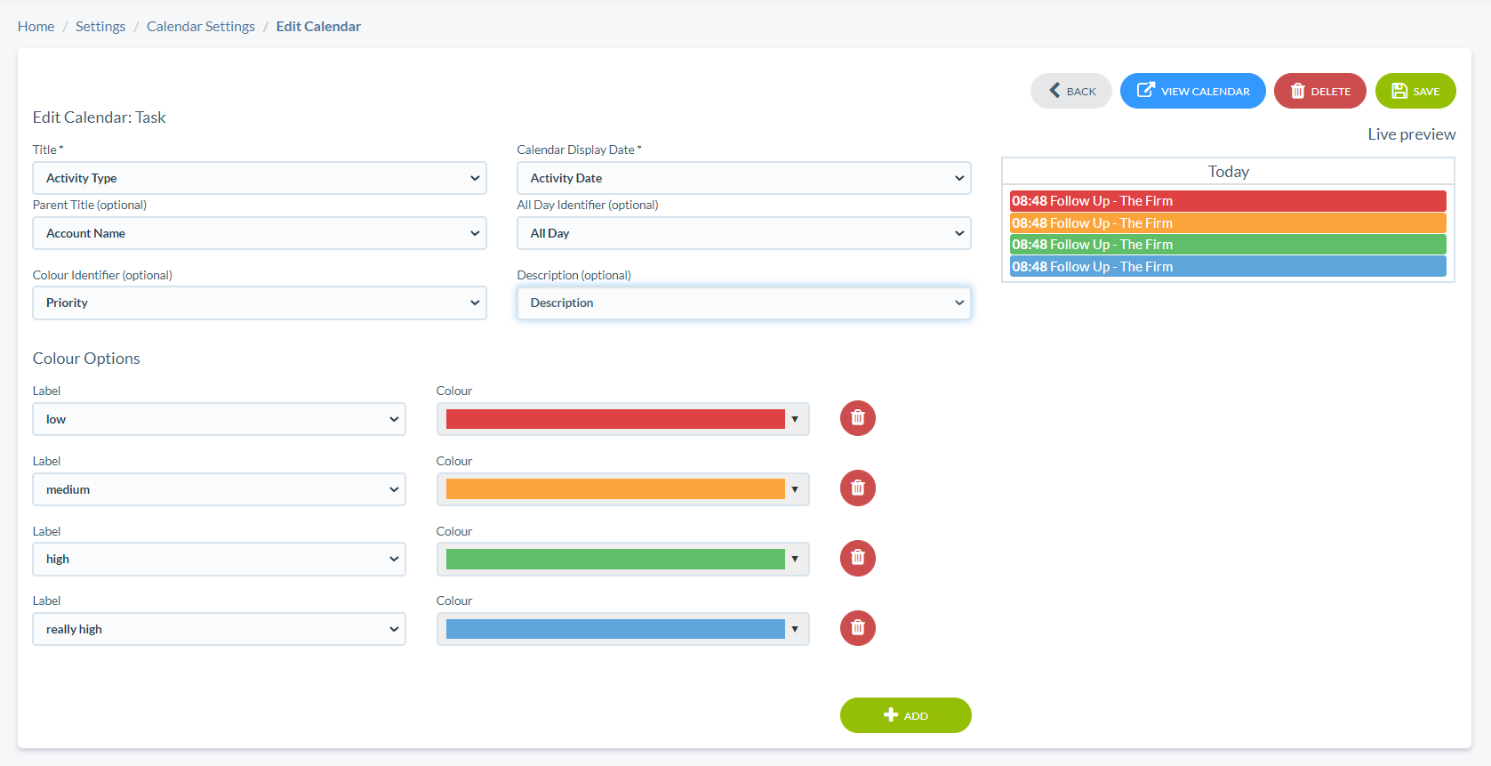This screenshot has height=766, width=1491.
Task: Click the green Follow Up preview event
Action: [x=1228, y=244]
